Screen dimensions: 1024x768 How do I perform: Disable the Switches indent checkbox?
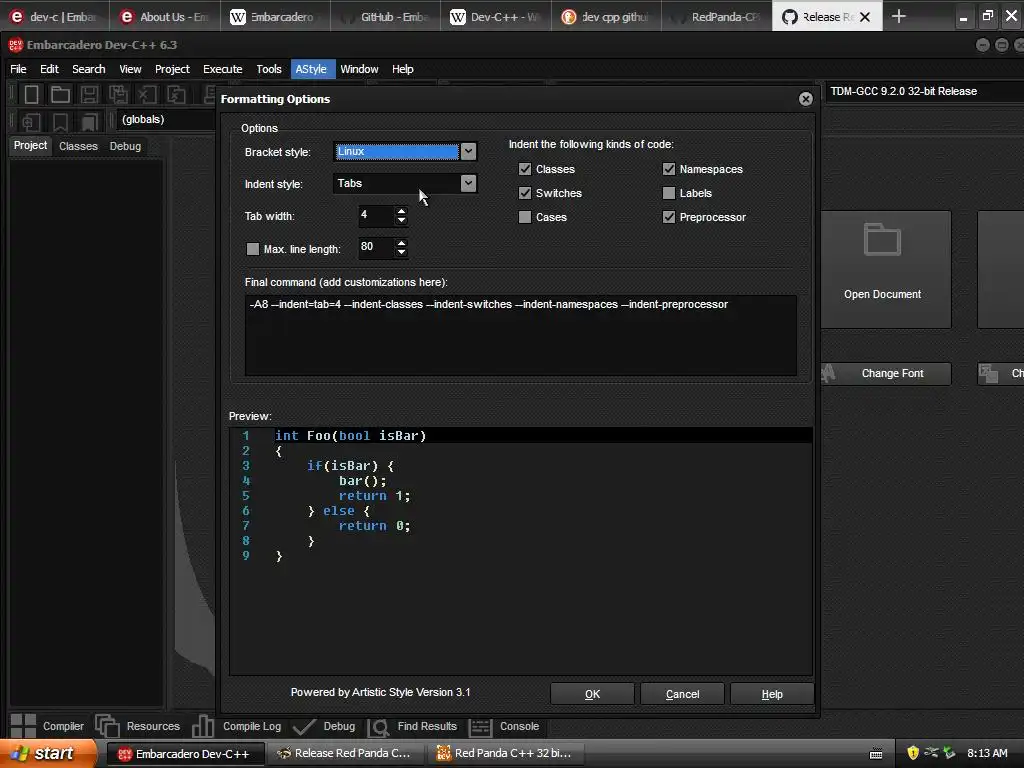pos(525,193)
